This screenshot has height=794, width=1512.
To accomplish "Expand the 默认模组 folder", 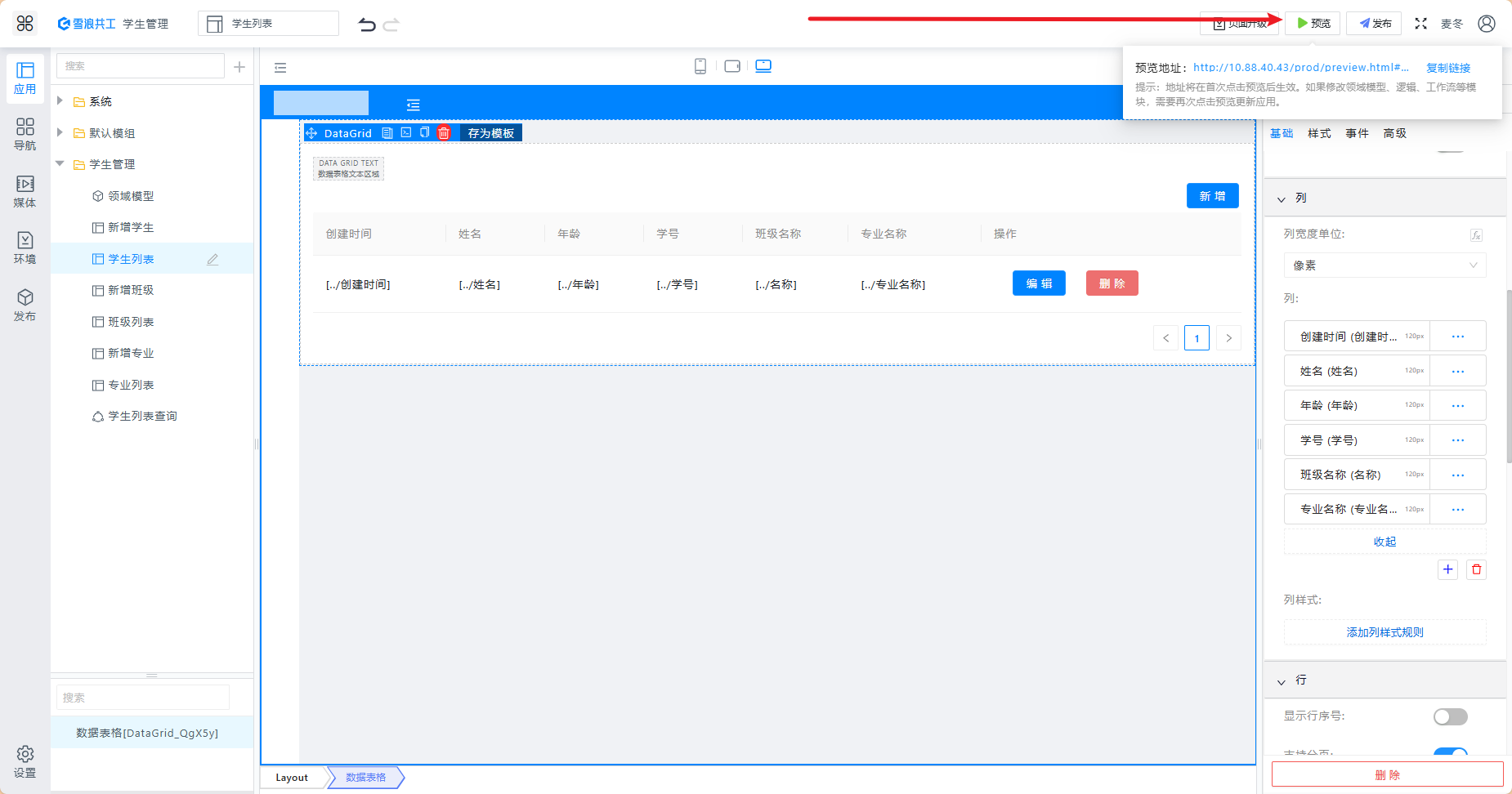I will click(60, 132).
